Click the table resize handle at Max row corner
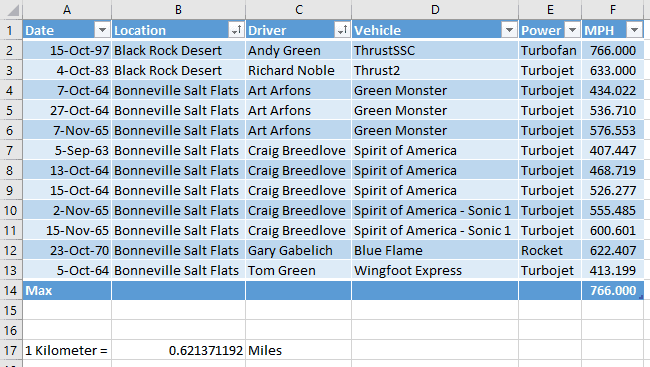The width and height of the screenshot is (650, 367). pyautogui.click(x=641, y=297)
